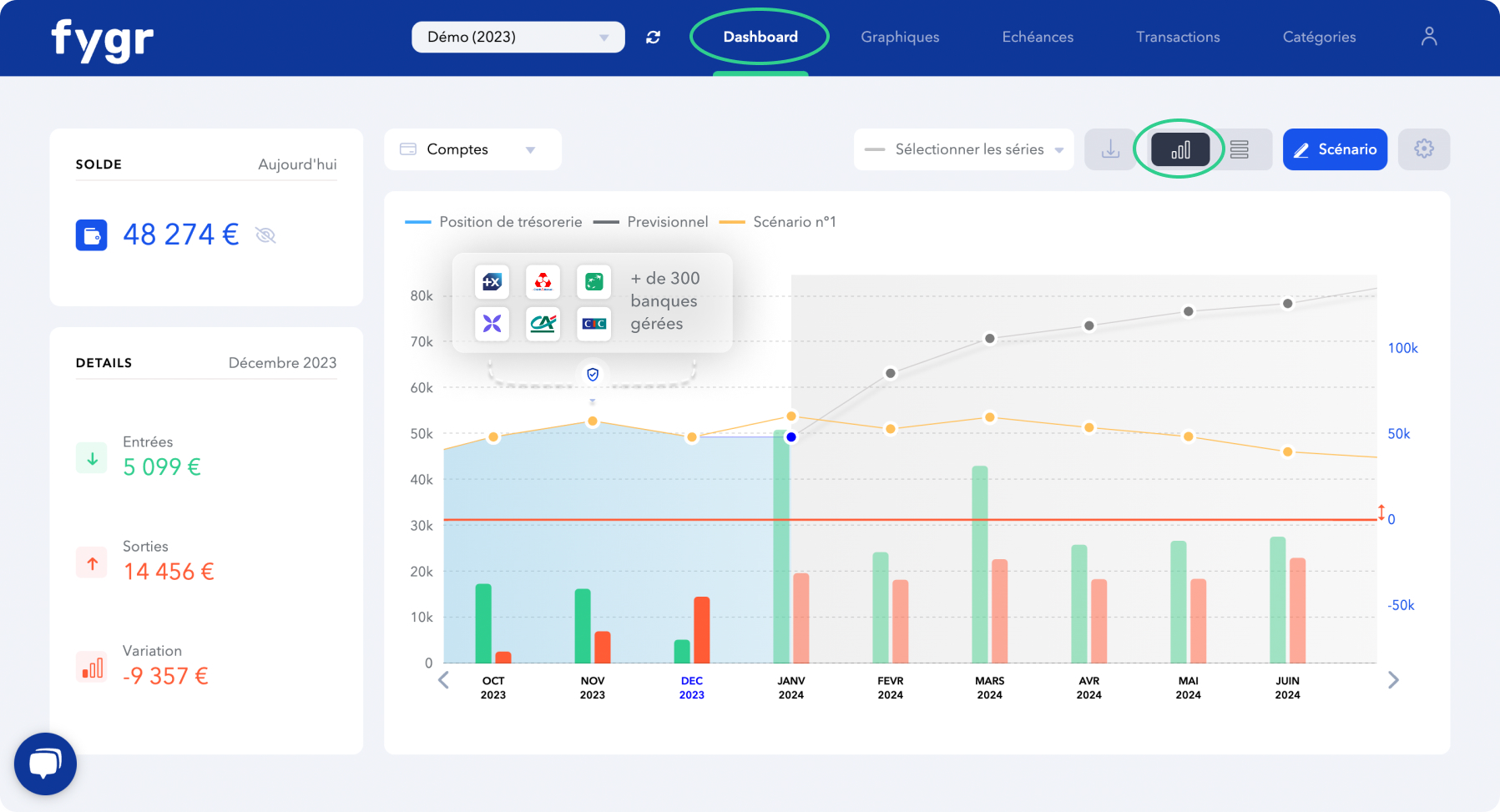Screen dimensions: 1500x812
Task: Expand the Comptes dropdown
Action: tap(472, 149)
